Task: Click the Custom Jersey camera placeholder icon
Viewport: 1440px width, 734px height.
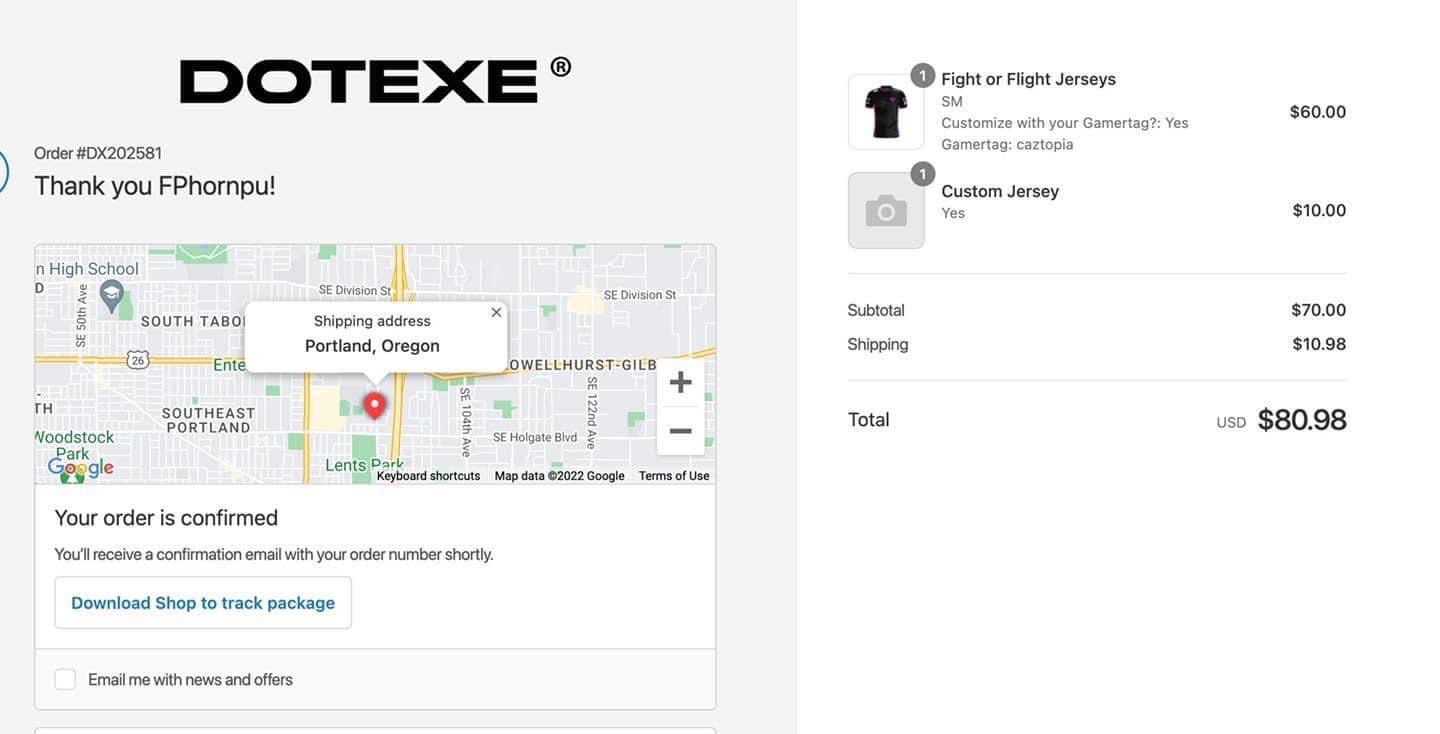Action: coord(886,211)
